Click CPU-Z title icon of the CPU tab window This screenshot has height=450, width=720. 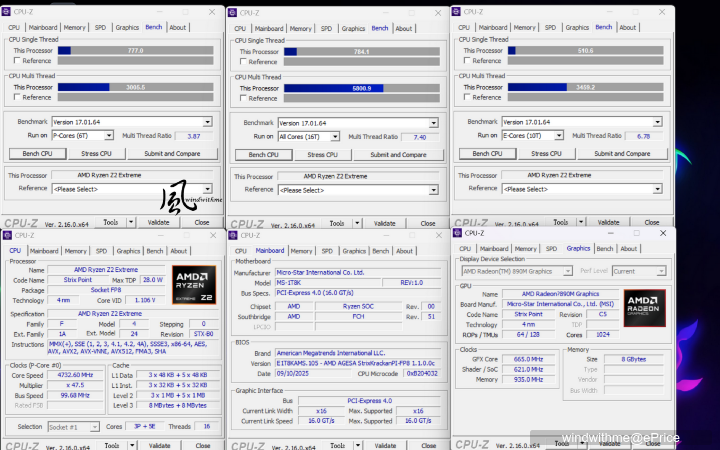tap(8, 236)
